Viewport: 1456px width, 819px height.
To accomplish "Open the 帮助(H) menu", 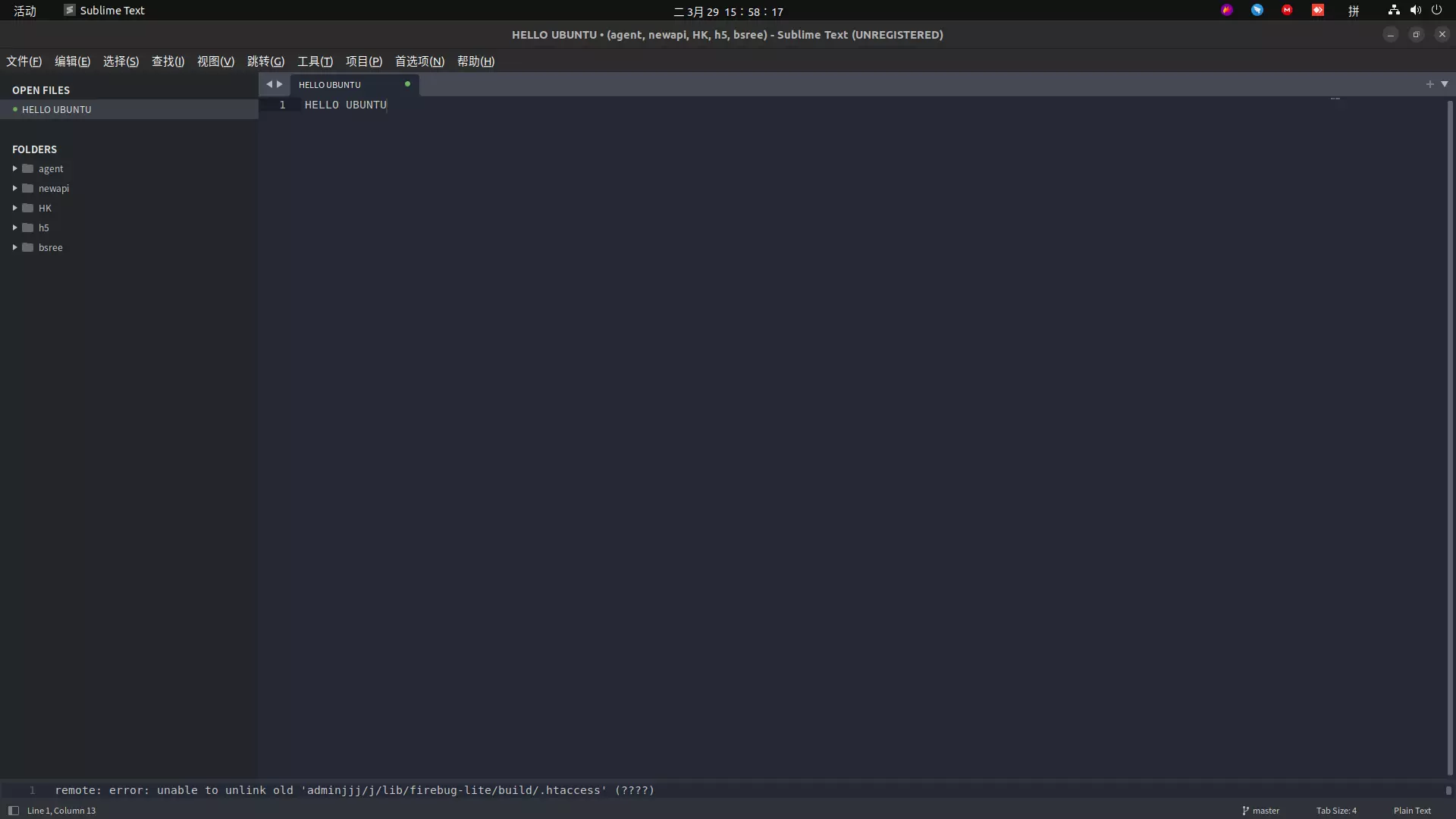I will pyautogui.click(x=476, y=61).
